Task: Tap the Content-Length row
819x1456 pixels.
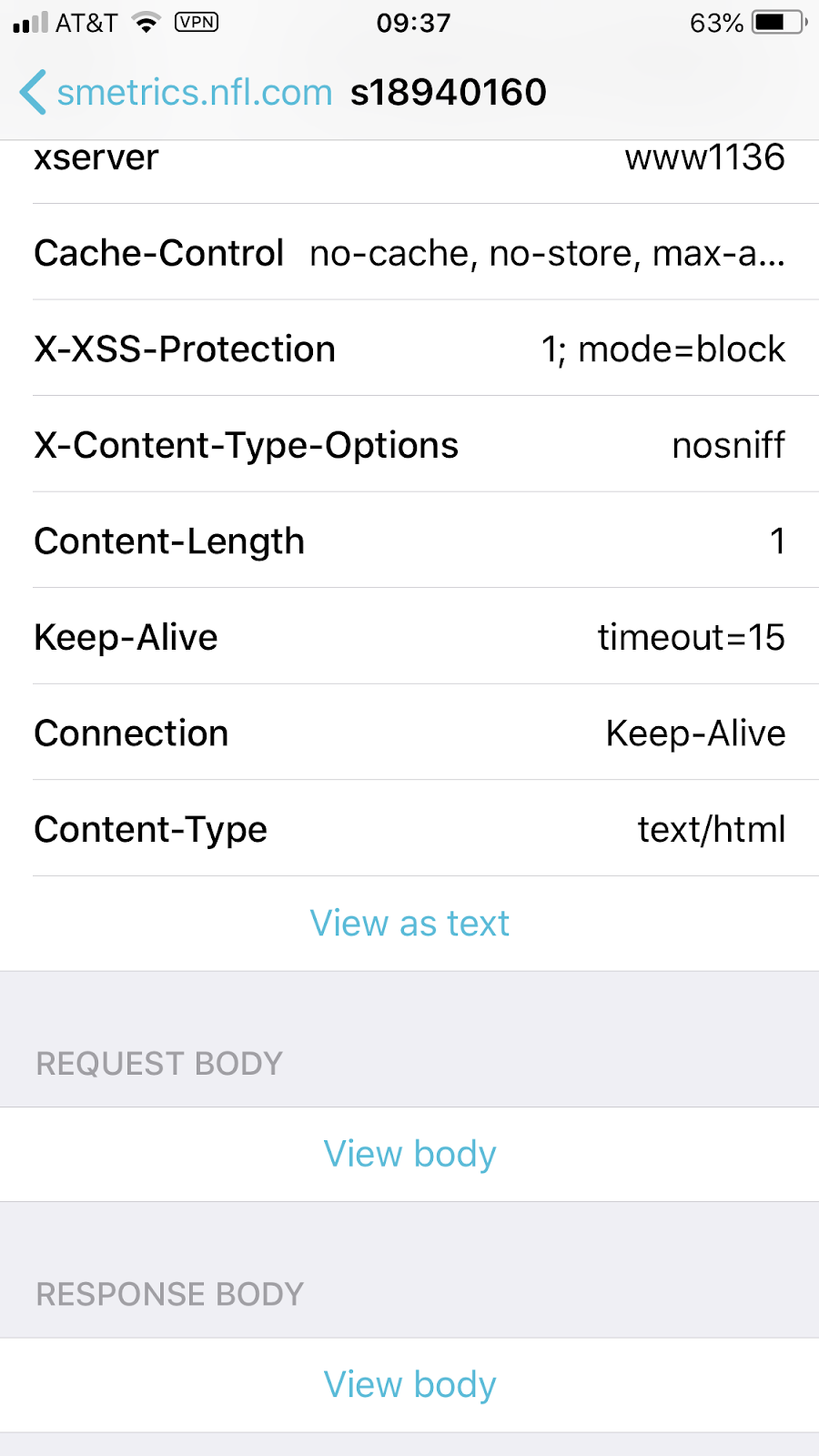Action: click(409, 541)
